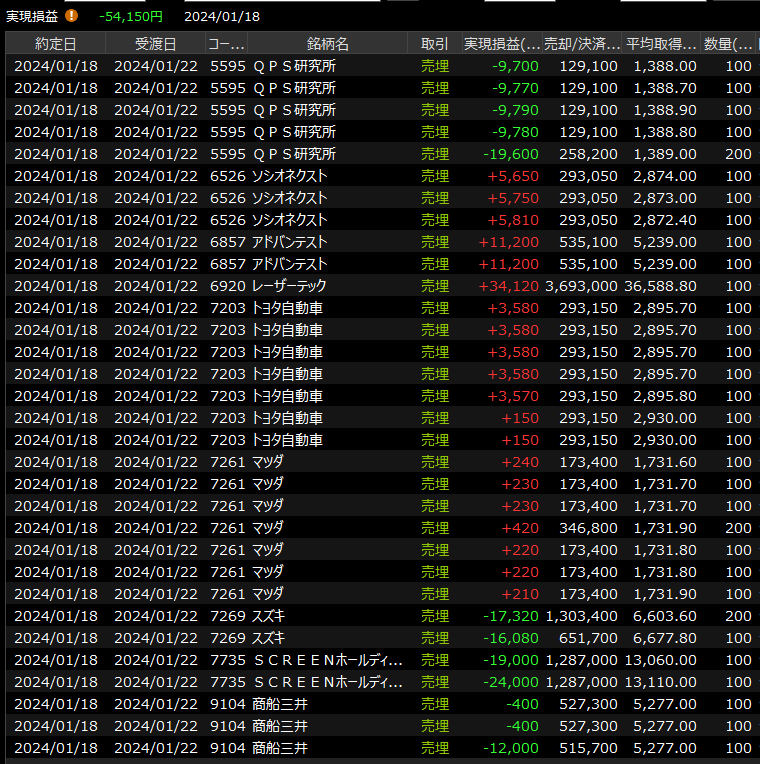Screen dimensions: 760x764
Task: Sort by the 受渡日 column header
Action: point(155,44)
